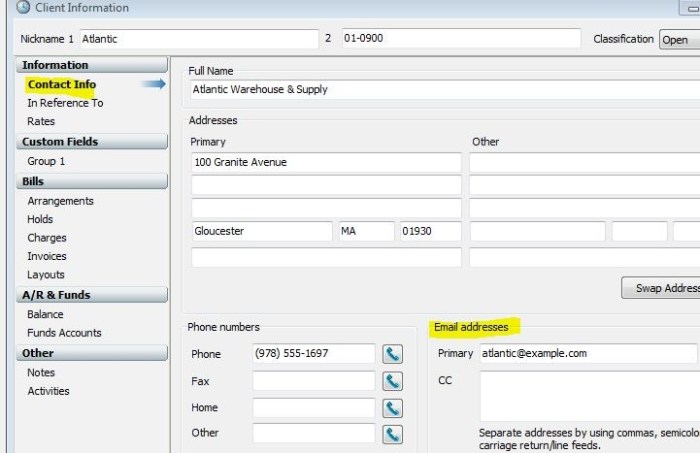This screenshot has height=453, width=700.
Task: Click the Swap Addresses button
Action: [x=661, y=288]
